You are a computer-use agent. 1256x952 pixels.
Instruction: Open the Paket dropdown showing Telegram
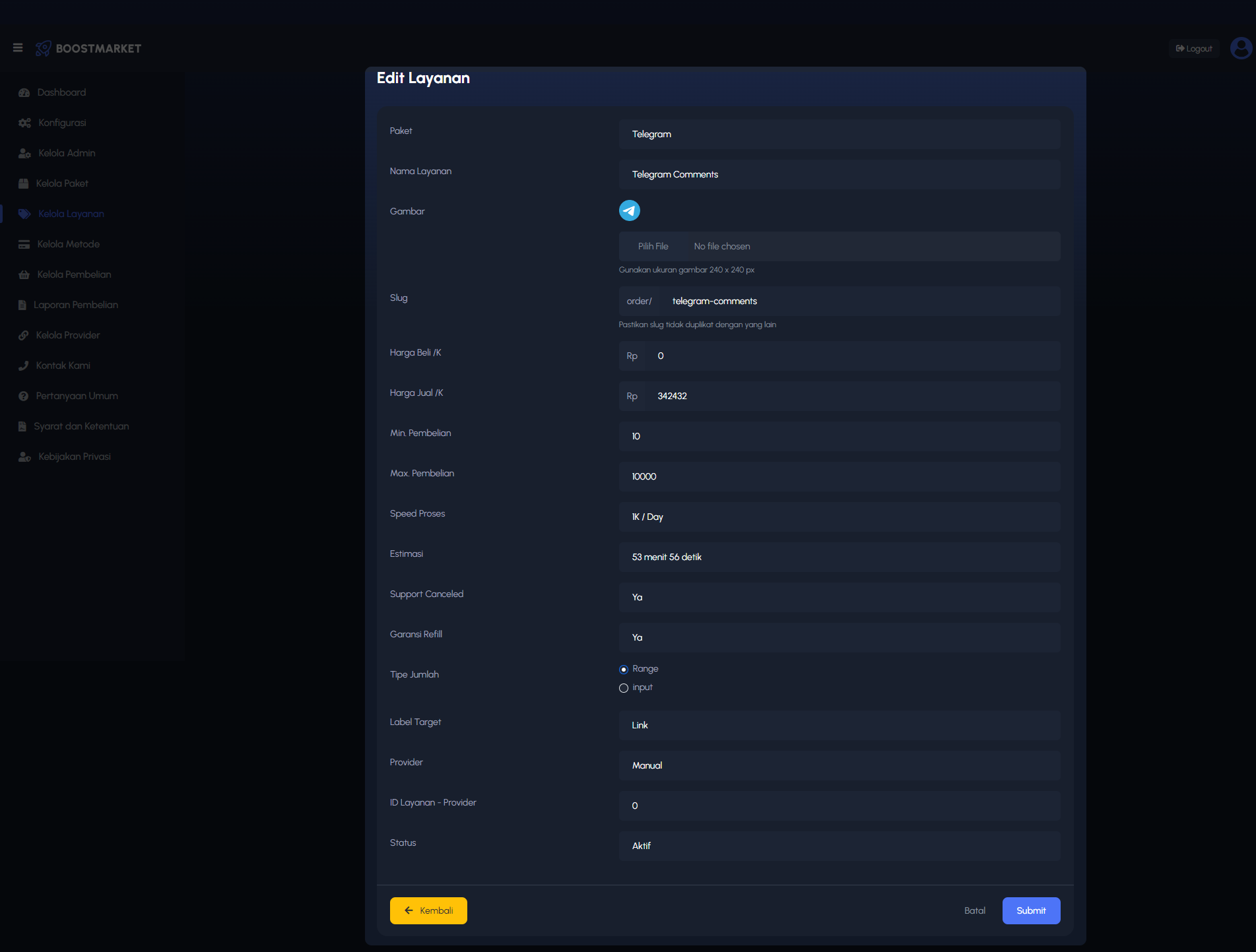pyautogui.click(x=840, y=134)
